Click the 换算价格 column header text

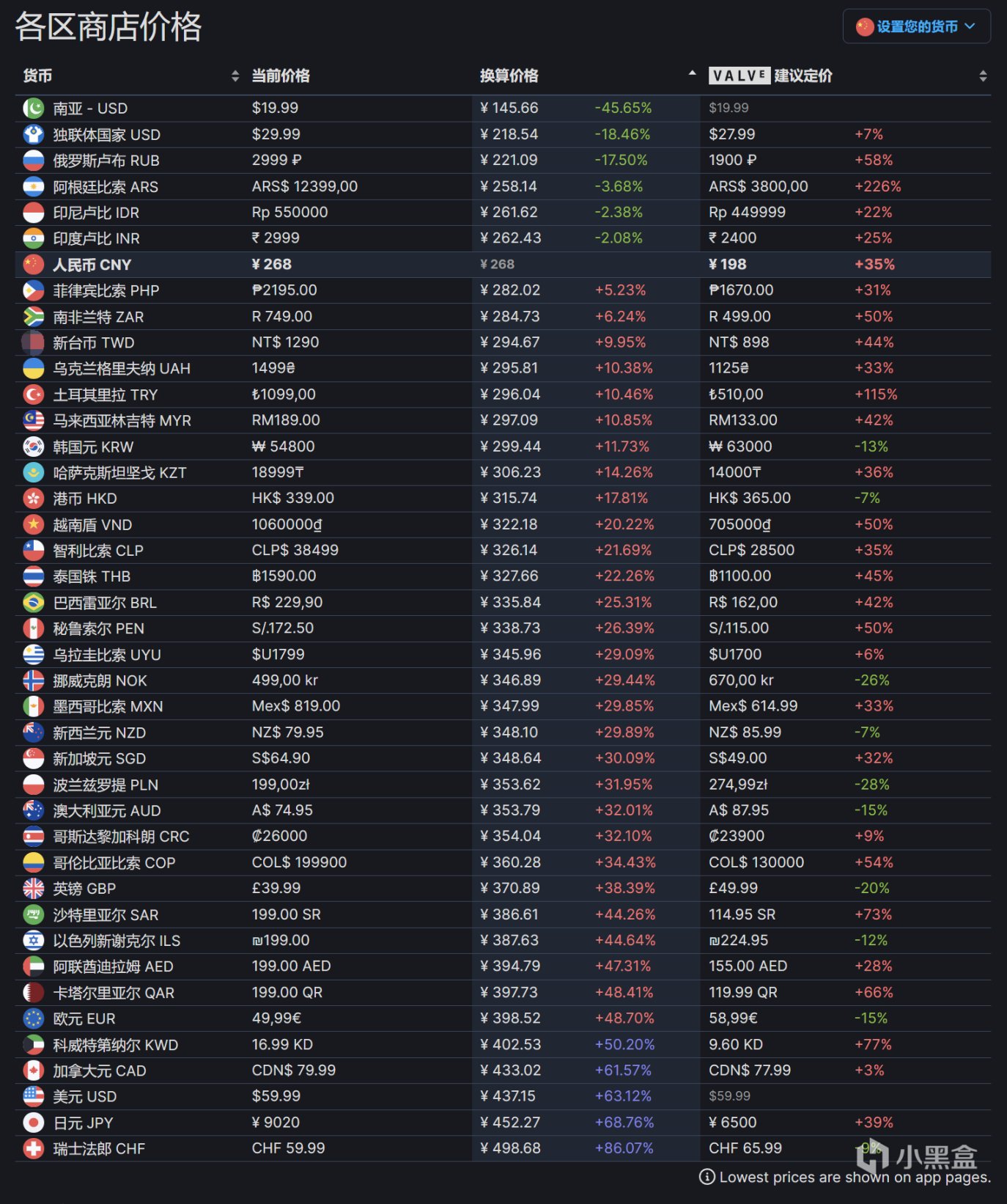click(x=509, y=76)
